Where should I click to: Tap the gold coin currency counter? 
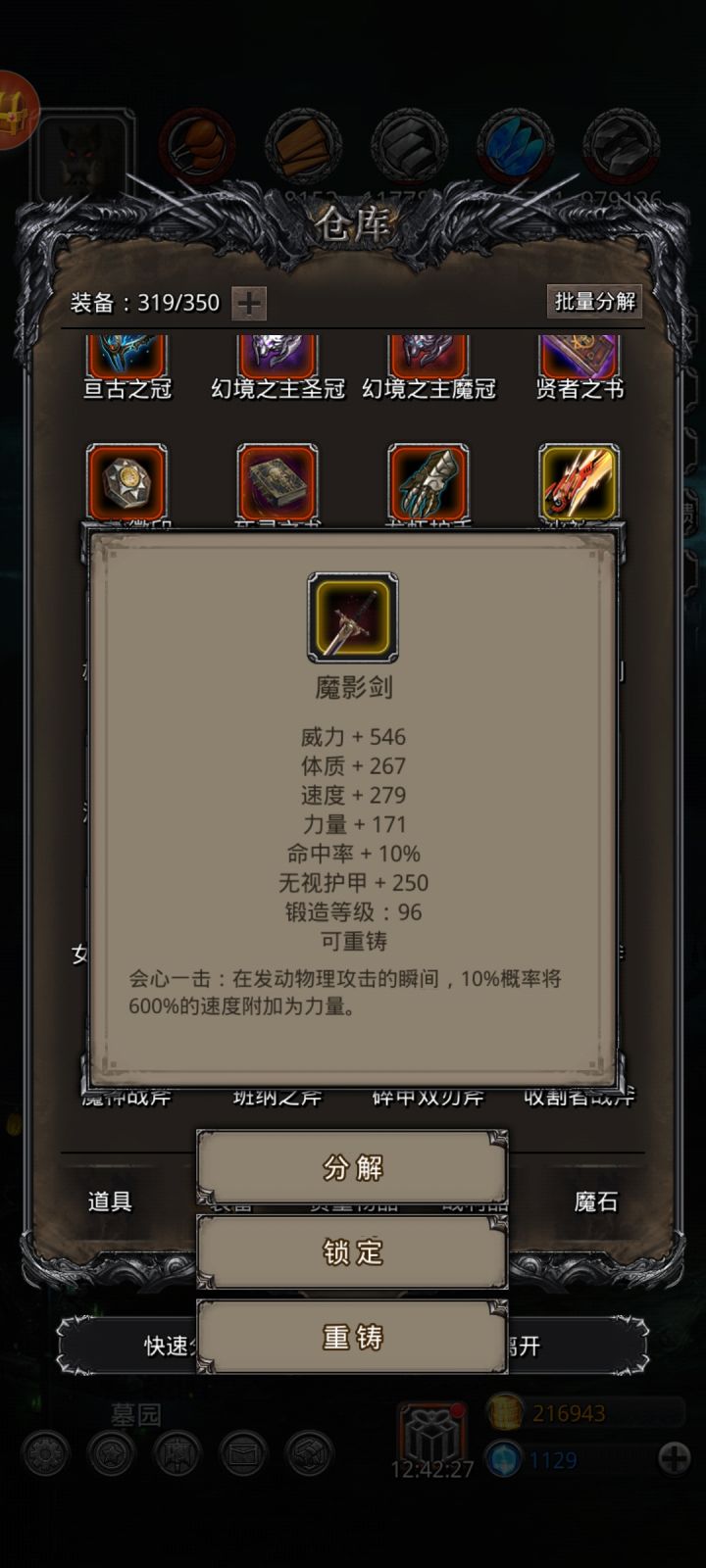click(585, 1413)
